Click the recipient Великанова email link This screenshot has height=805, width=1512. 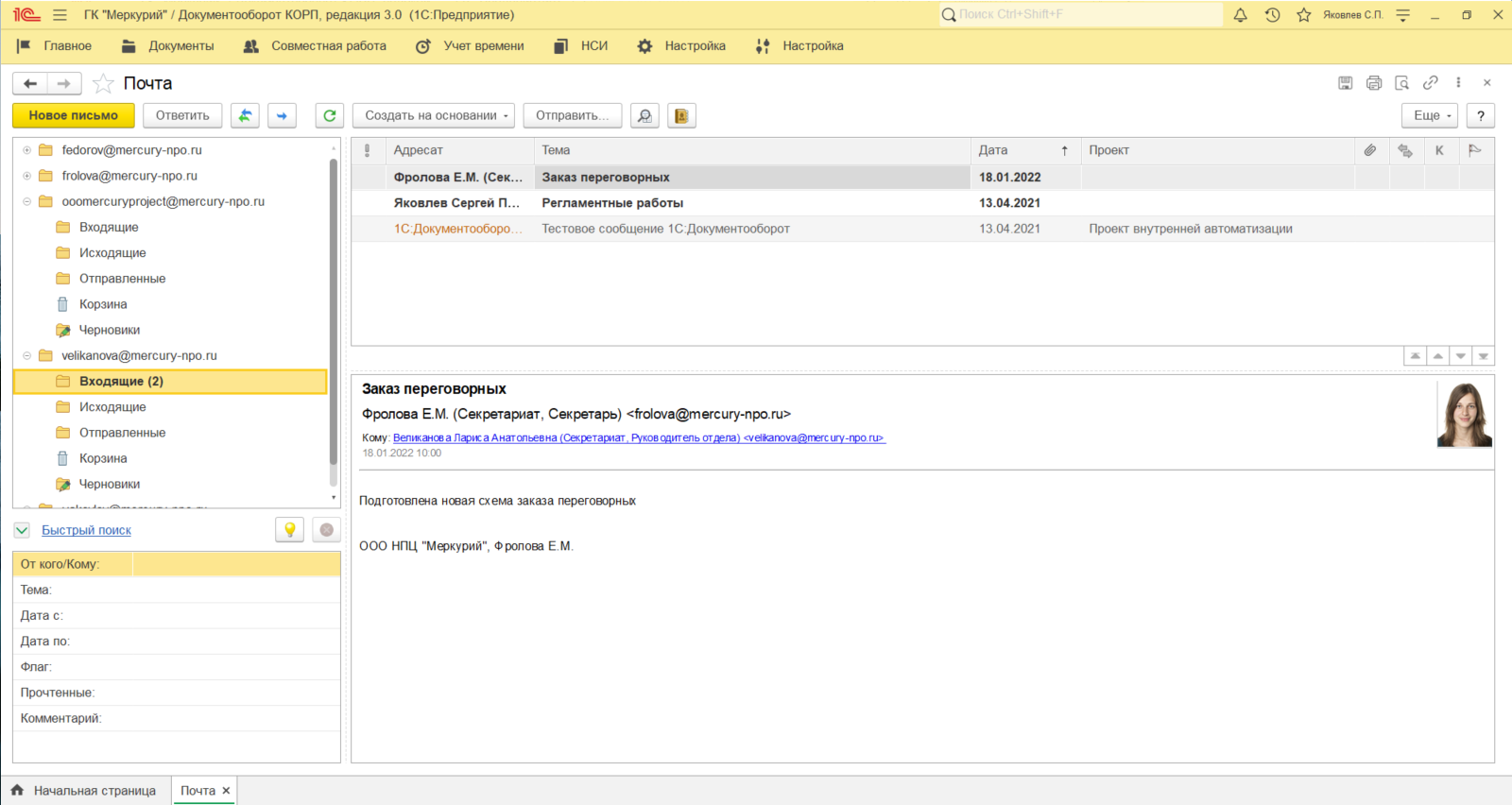638,438
